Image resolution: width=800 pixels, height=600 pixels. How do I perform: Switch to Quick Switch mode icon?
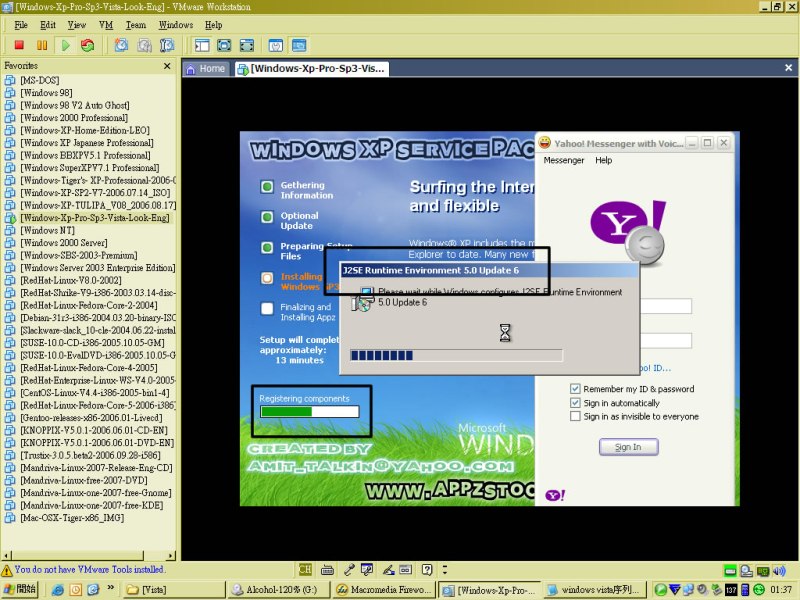(x=224, y=45)
